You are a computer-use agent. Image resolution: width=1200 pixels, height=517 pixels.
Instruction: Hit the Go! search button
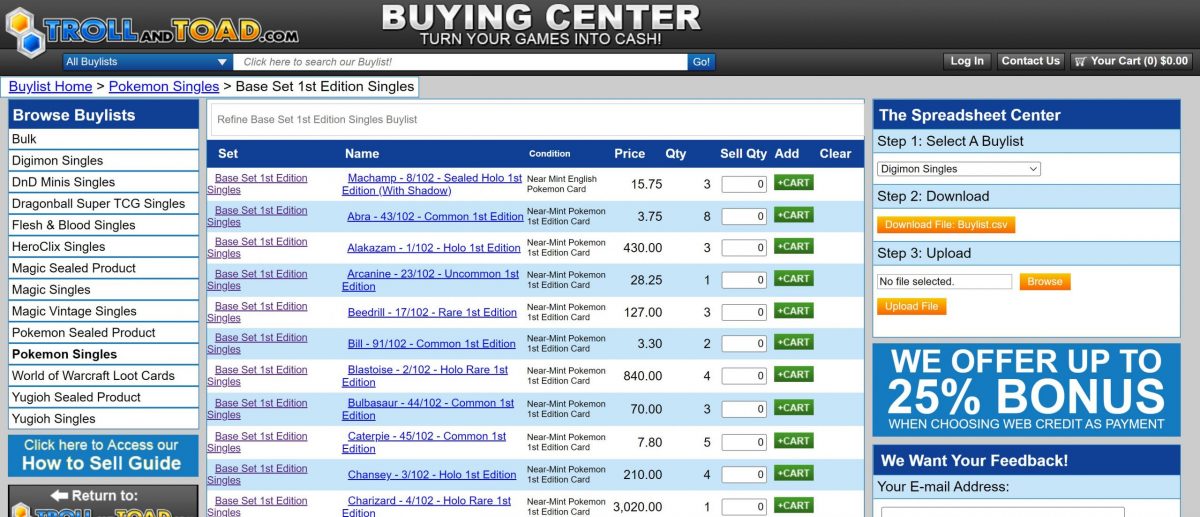(702, 62)
